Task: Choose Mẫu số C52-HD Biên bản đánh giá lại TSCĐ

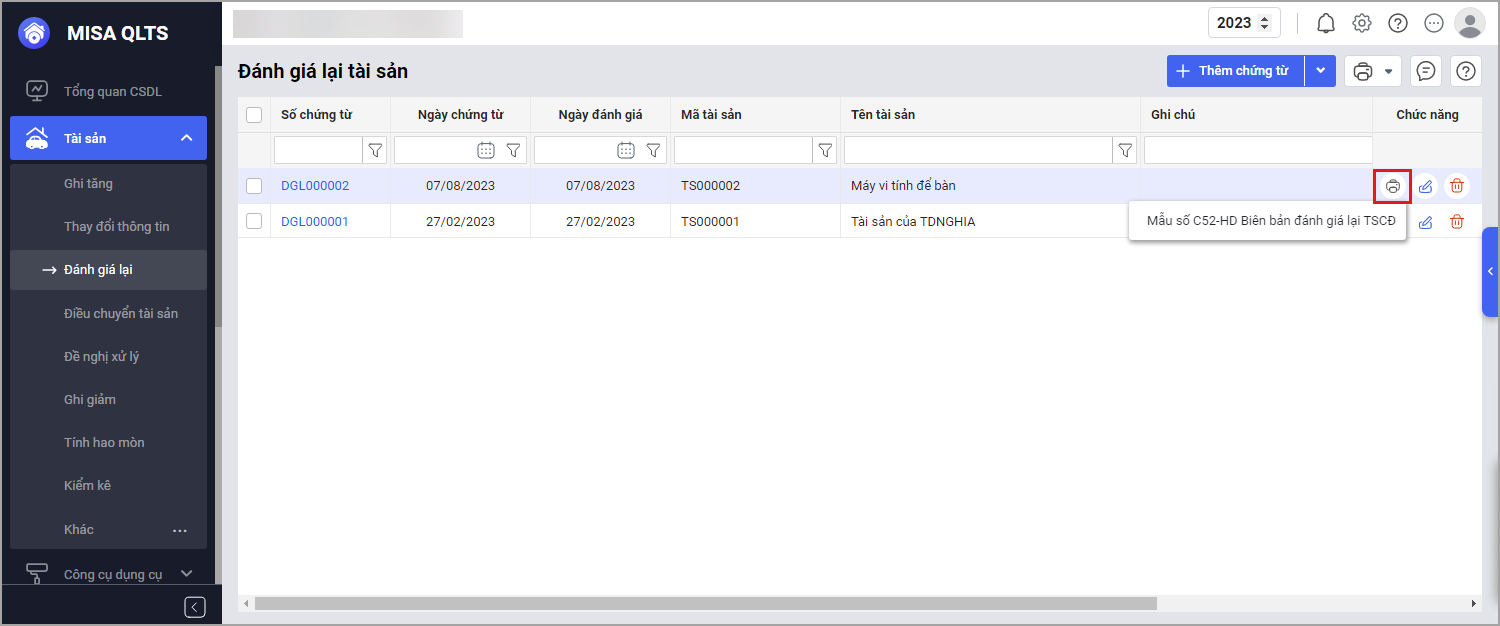Action: coord(1270,221)
